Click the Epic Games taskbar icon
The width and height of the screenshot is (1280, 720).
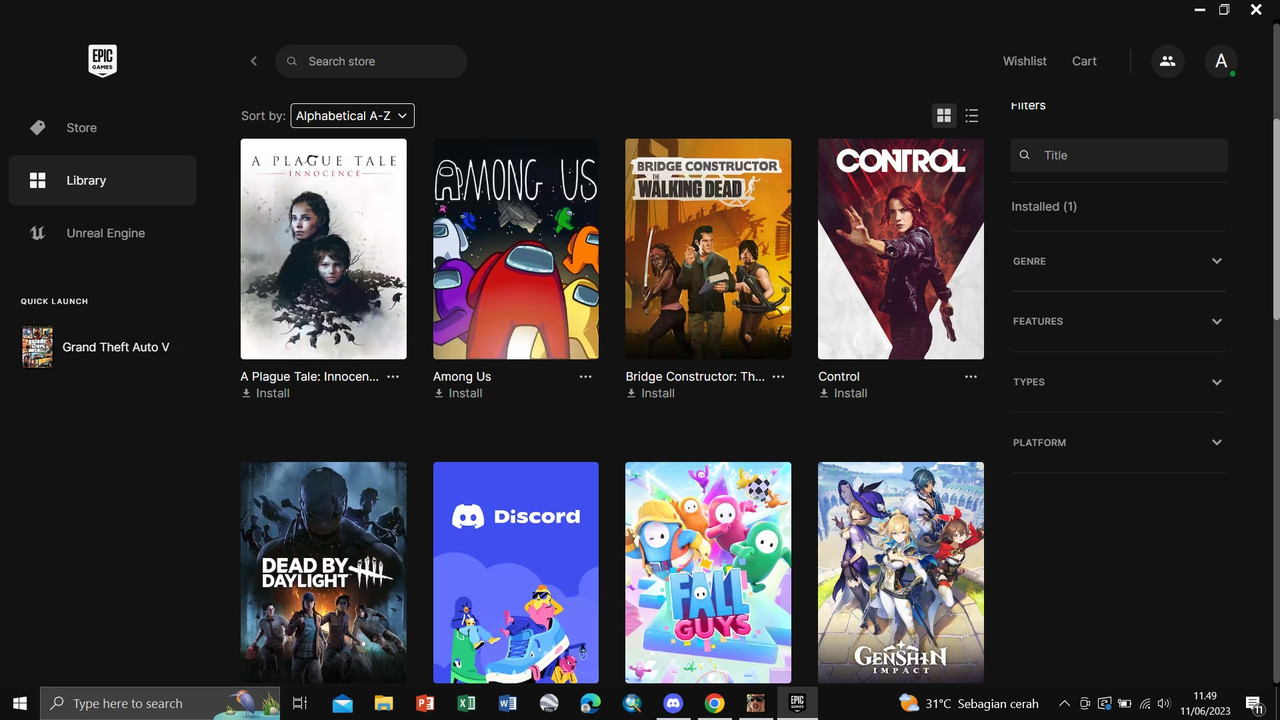(797, 703)
